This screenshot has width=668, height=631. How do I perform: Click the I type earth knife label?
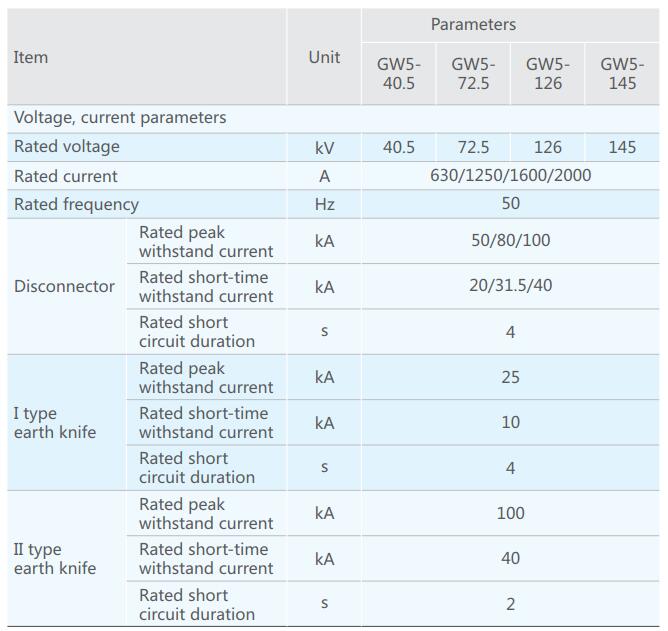pos(55,423)
